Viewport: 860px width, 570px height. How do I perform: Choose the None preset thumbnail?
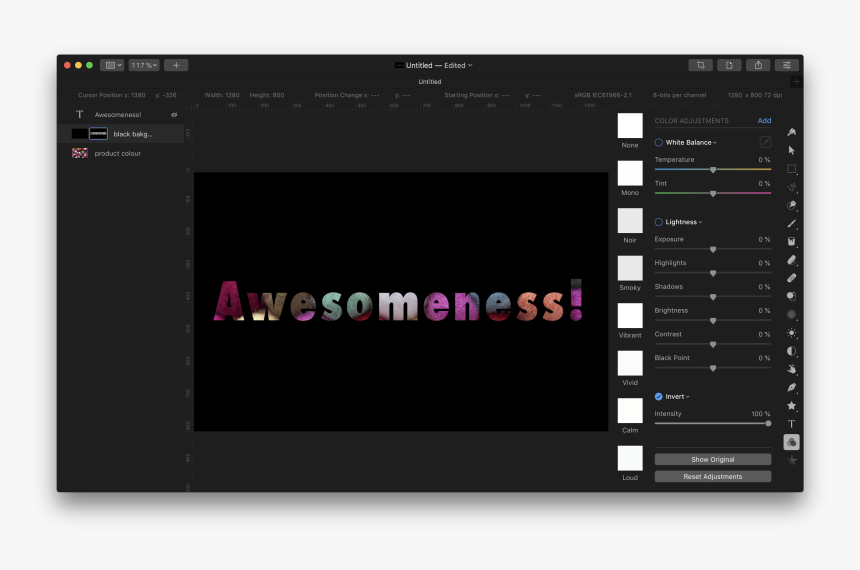(630, 126)
